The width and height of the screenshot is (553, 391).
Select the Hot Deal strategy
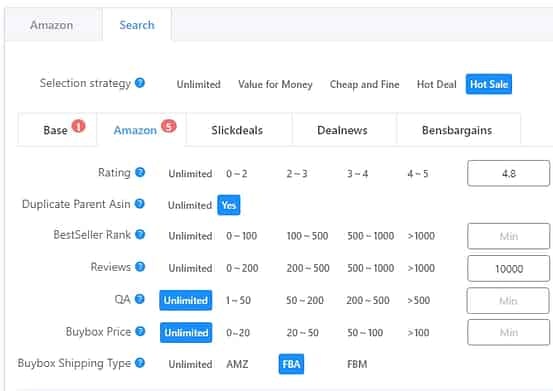437,84
